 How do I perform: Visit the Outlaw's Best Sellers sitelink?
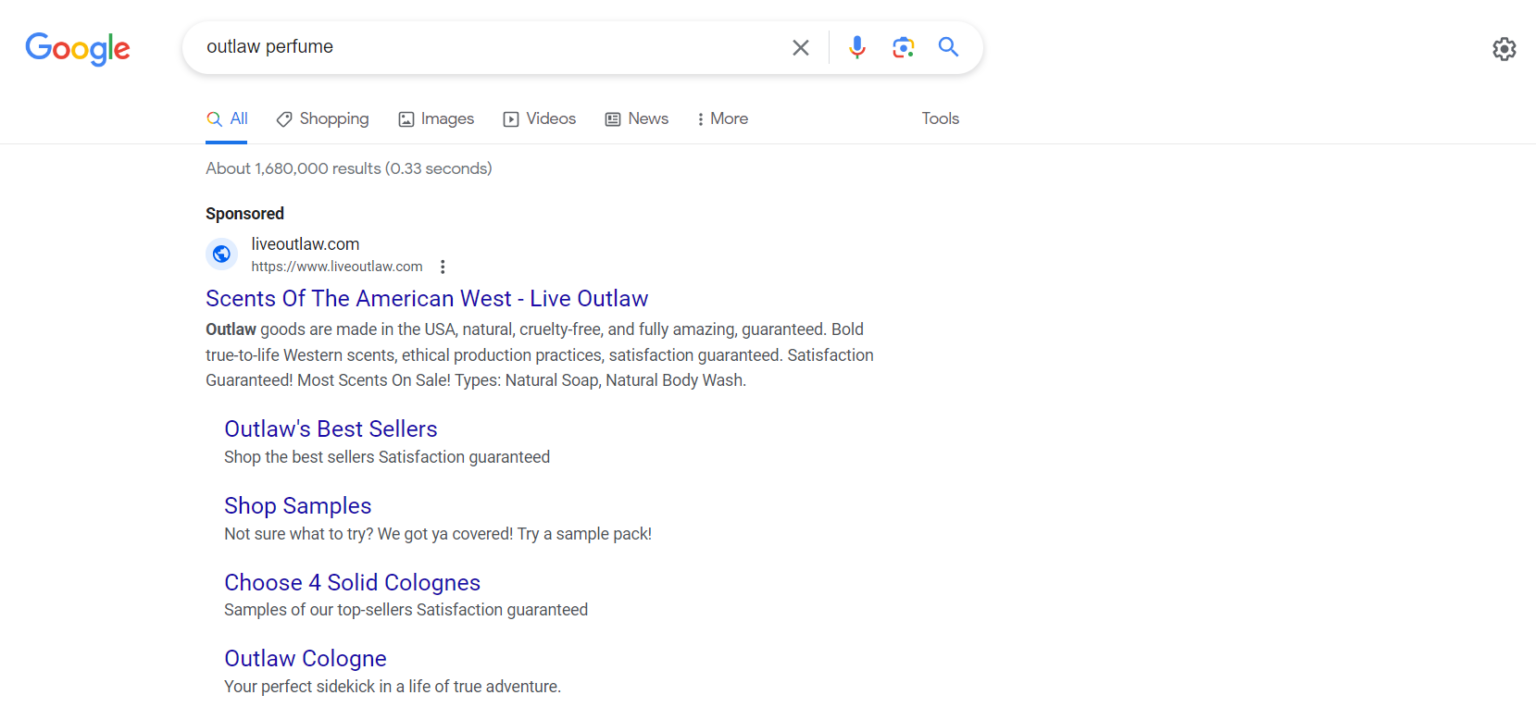pos(330,428)
